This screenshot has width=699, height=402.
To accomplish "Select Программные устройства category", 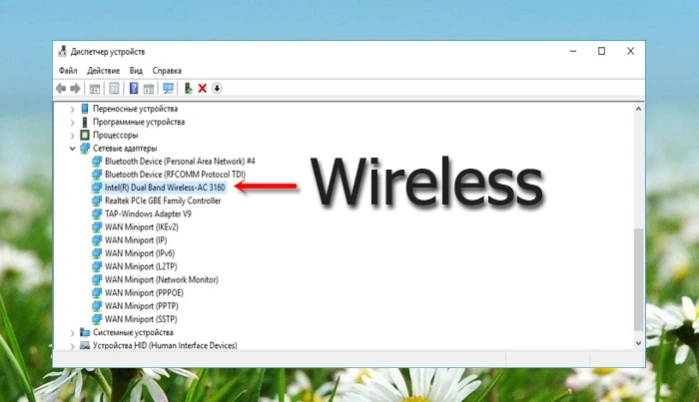I will coord(139,122).
